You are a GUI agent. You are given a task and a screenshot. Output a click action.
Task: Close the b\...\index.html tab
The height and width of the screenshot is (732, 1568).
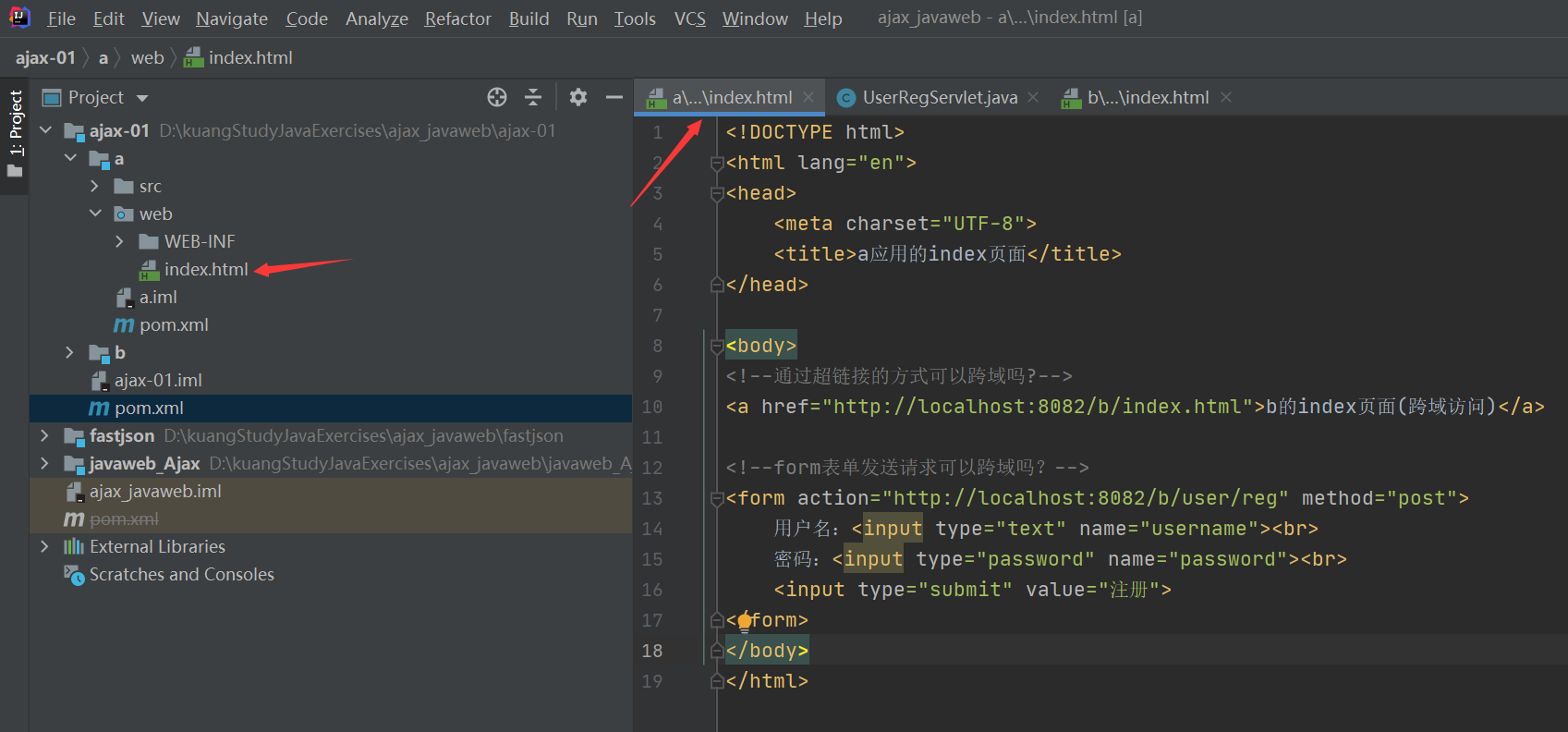click(1226, 97)
